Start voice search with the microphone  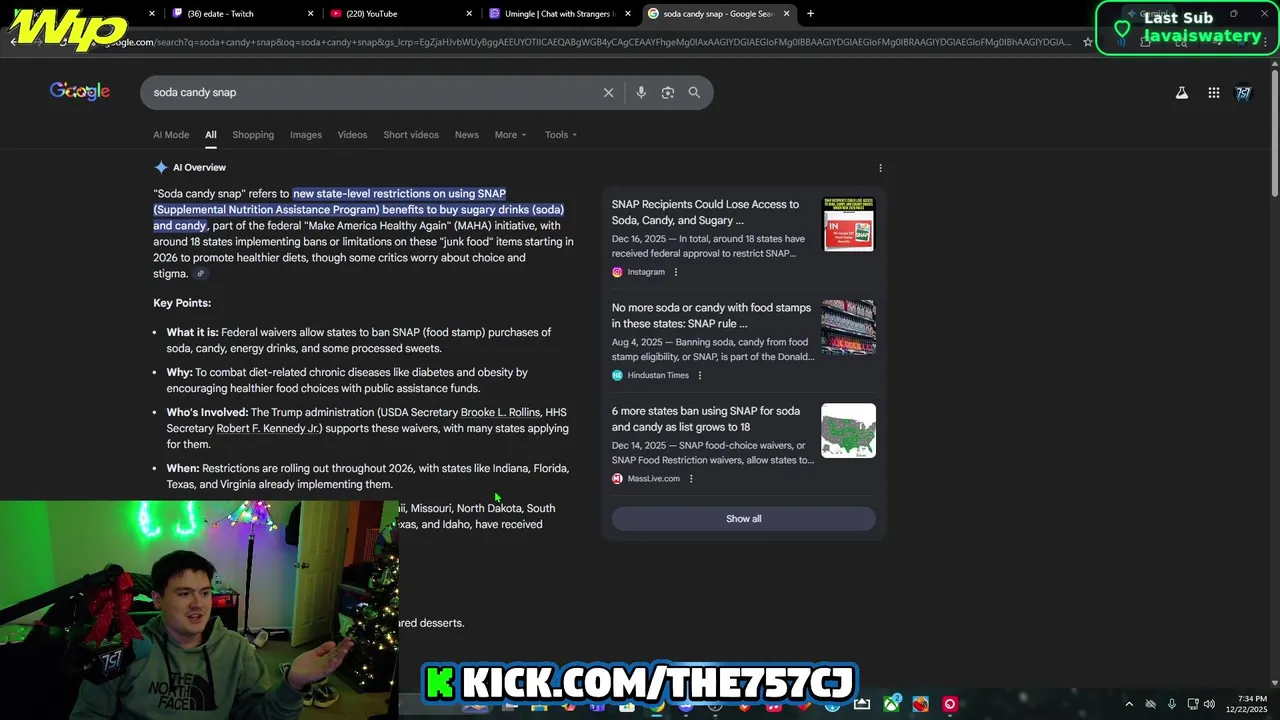tap(641, 92)
